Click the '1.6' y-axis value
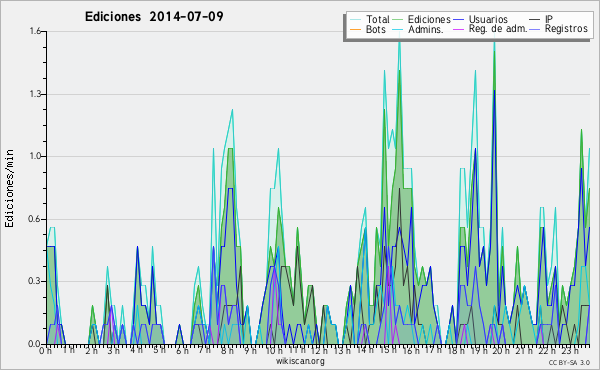This screenshot has width=600, height=370. coord(35,31)
